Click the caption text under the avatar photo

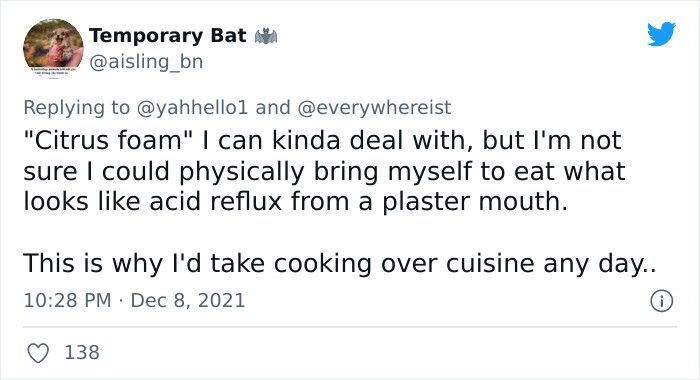pyautogui.click(x=53, y=71)
